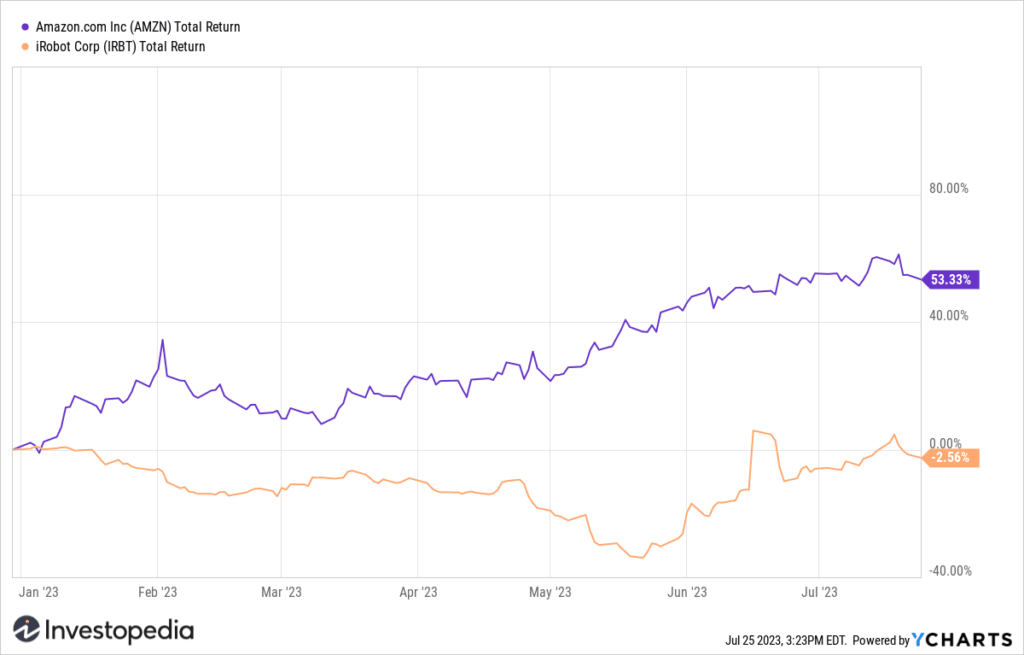The image size is (1024, 655).
Task: Select the iRobot Corp (IRBT) Total Return legend label
Action: [x=120, y=46]
